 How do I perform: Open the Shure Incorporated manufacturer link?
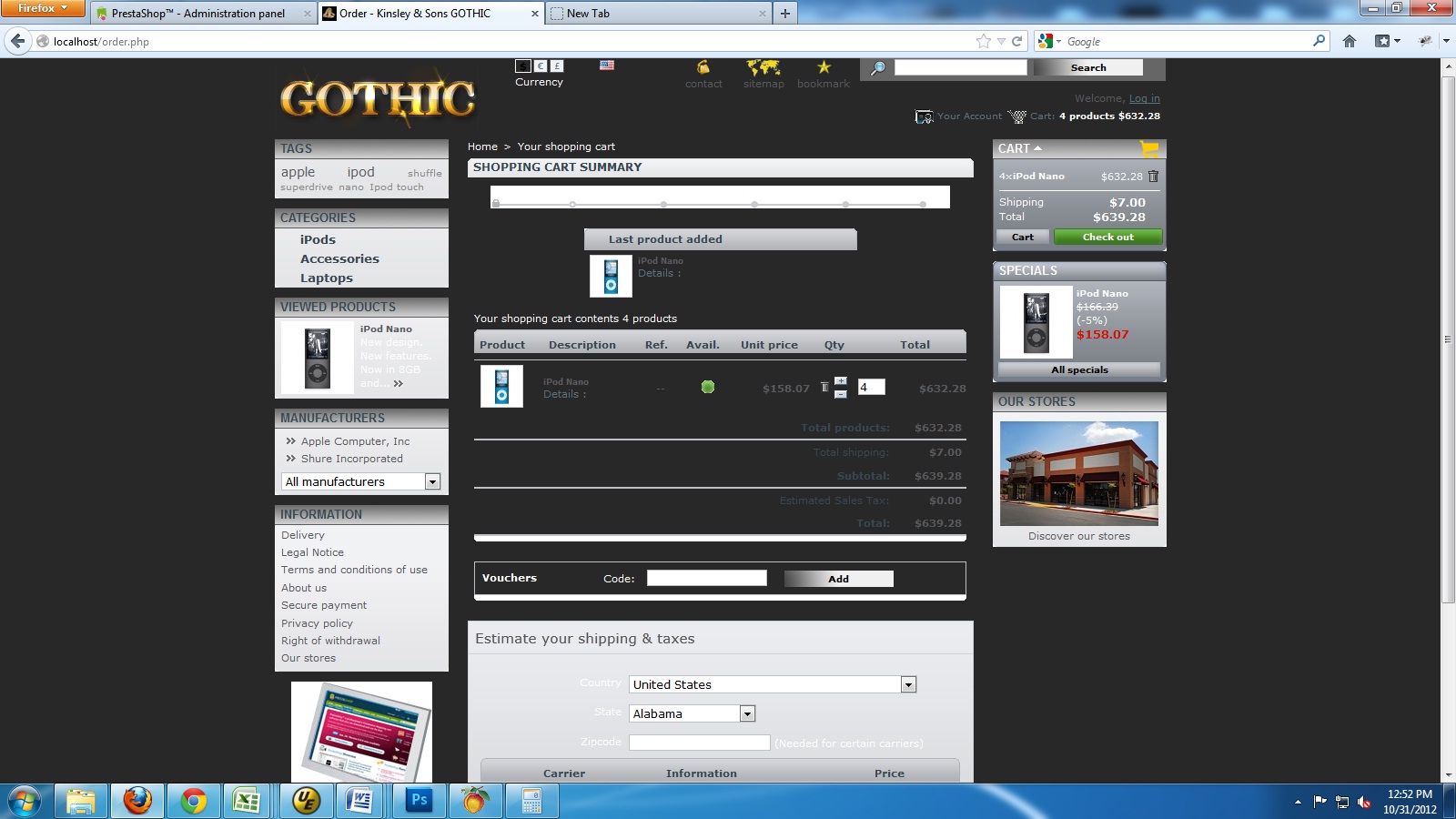[x=351, y=459]
